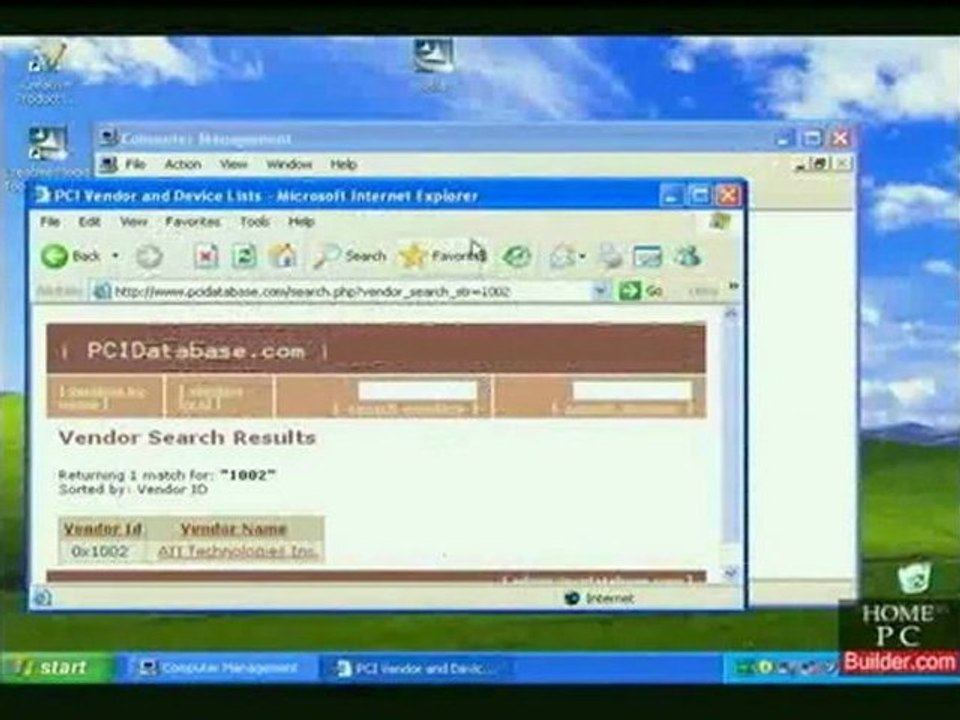Click the Computer Management title bar icon
The width and height of the screenshot is (960, 720).
click(x=109, y=138)
